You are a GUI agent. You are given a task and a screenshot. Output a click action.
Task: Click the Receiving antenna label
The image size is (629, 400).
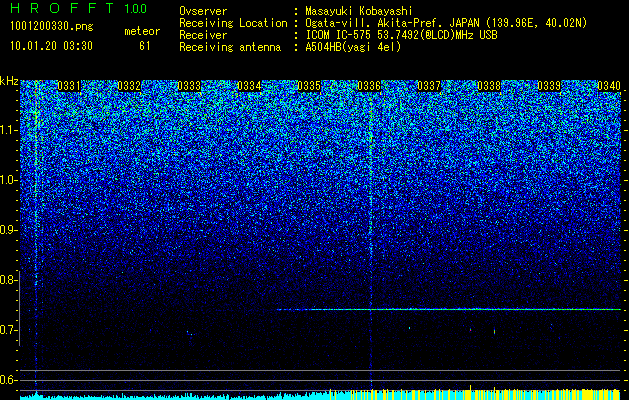[230, 47]
